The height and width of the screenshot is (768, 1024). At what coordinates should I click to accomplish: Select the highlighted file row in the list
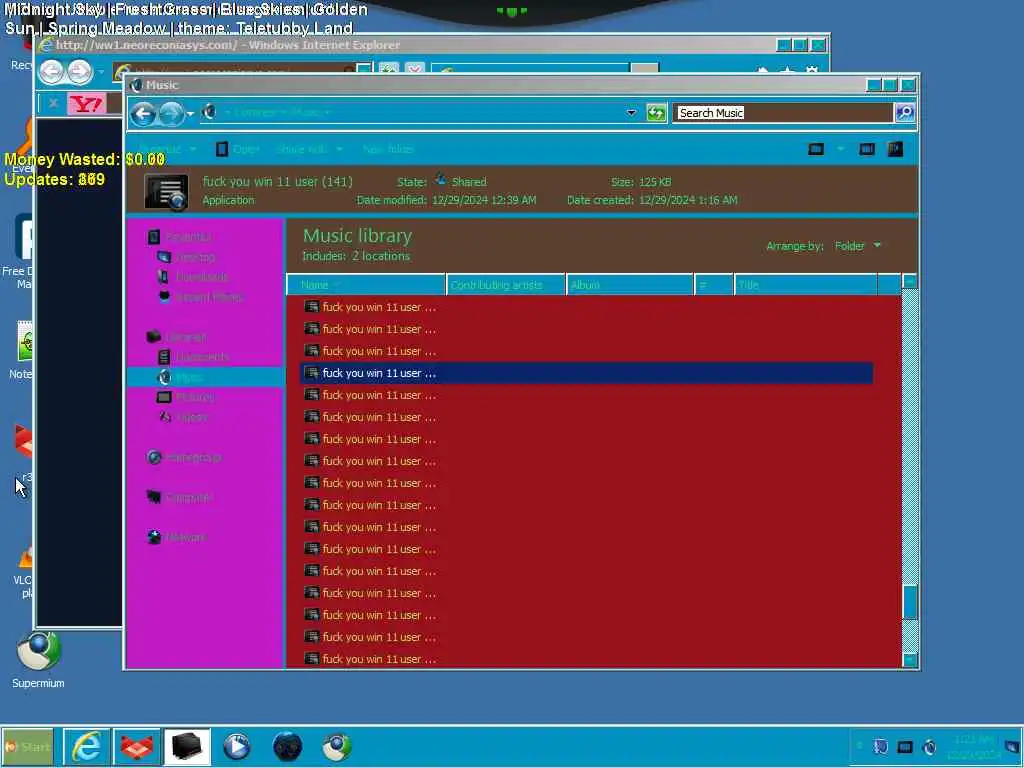coord(586,373)
